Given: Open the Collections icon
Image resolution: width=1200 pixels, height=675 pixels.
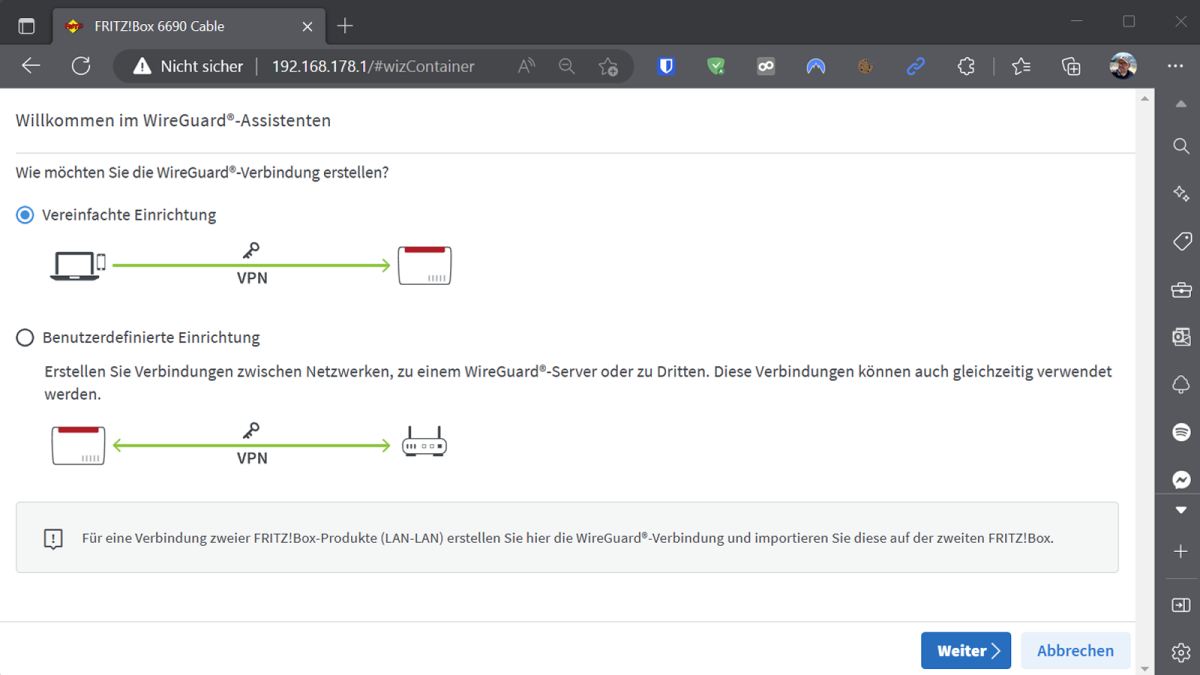Looking at the screenshot, I should click(1071, 66).
